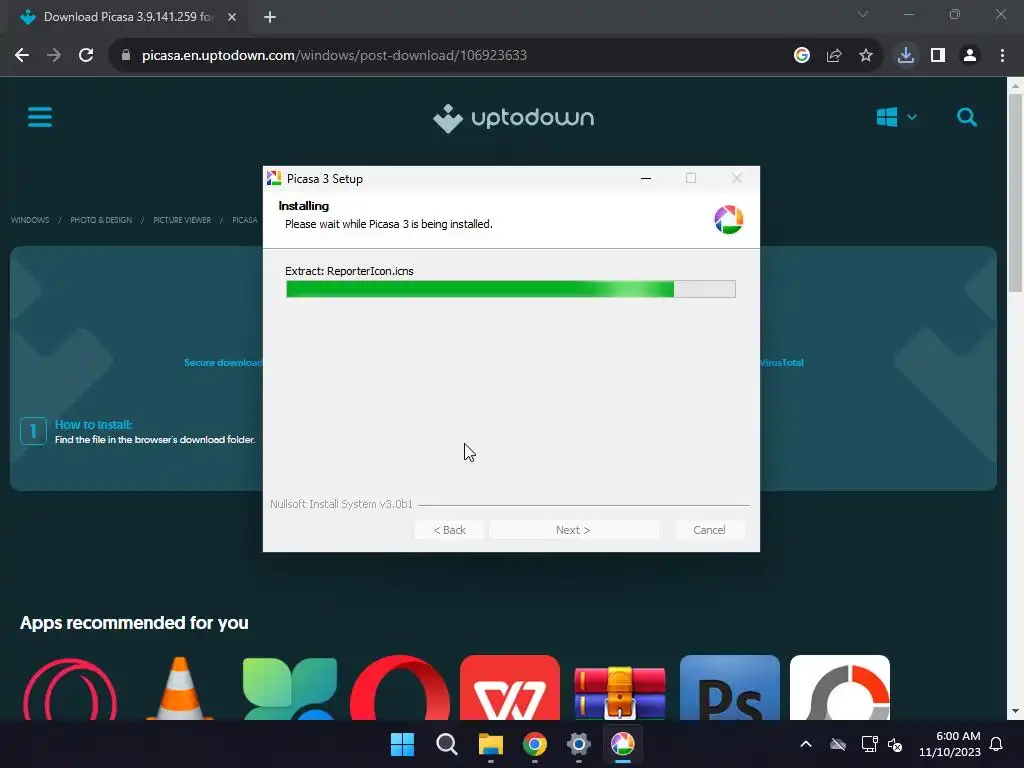Screen dimensions: 1024x768
Task: Toggle Chrome side panel
Action: tap(938, 56)
